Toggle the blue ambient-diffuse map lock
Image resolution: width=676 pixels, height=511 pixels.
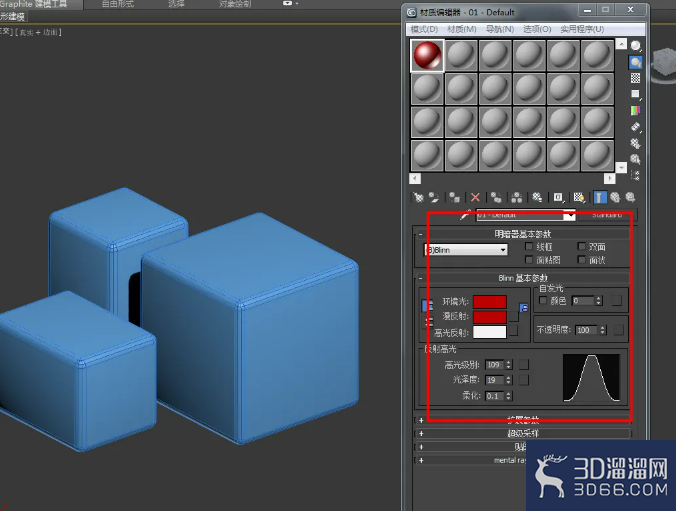(x=524, y=308)
